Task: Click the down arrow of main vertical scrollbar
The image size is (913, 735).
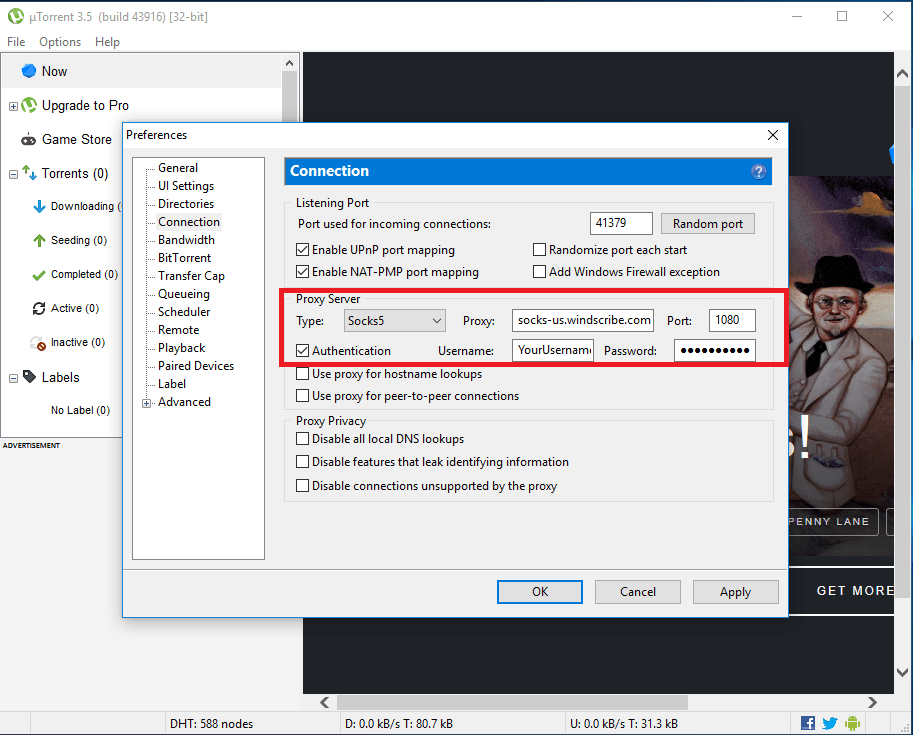Action: click(903, 672)
